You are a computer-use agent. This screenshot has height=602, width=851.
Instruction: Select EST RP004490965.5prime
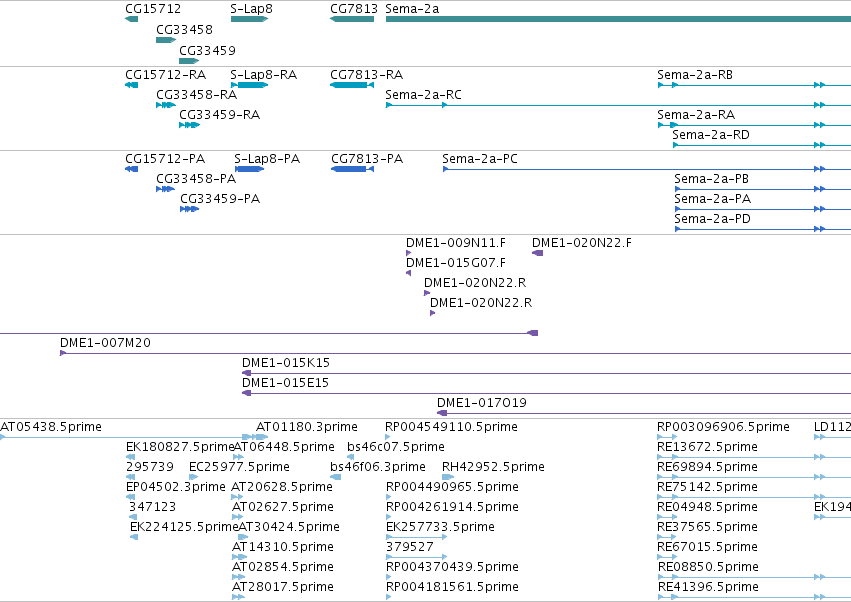coord(453,487)
